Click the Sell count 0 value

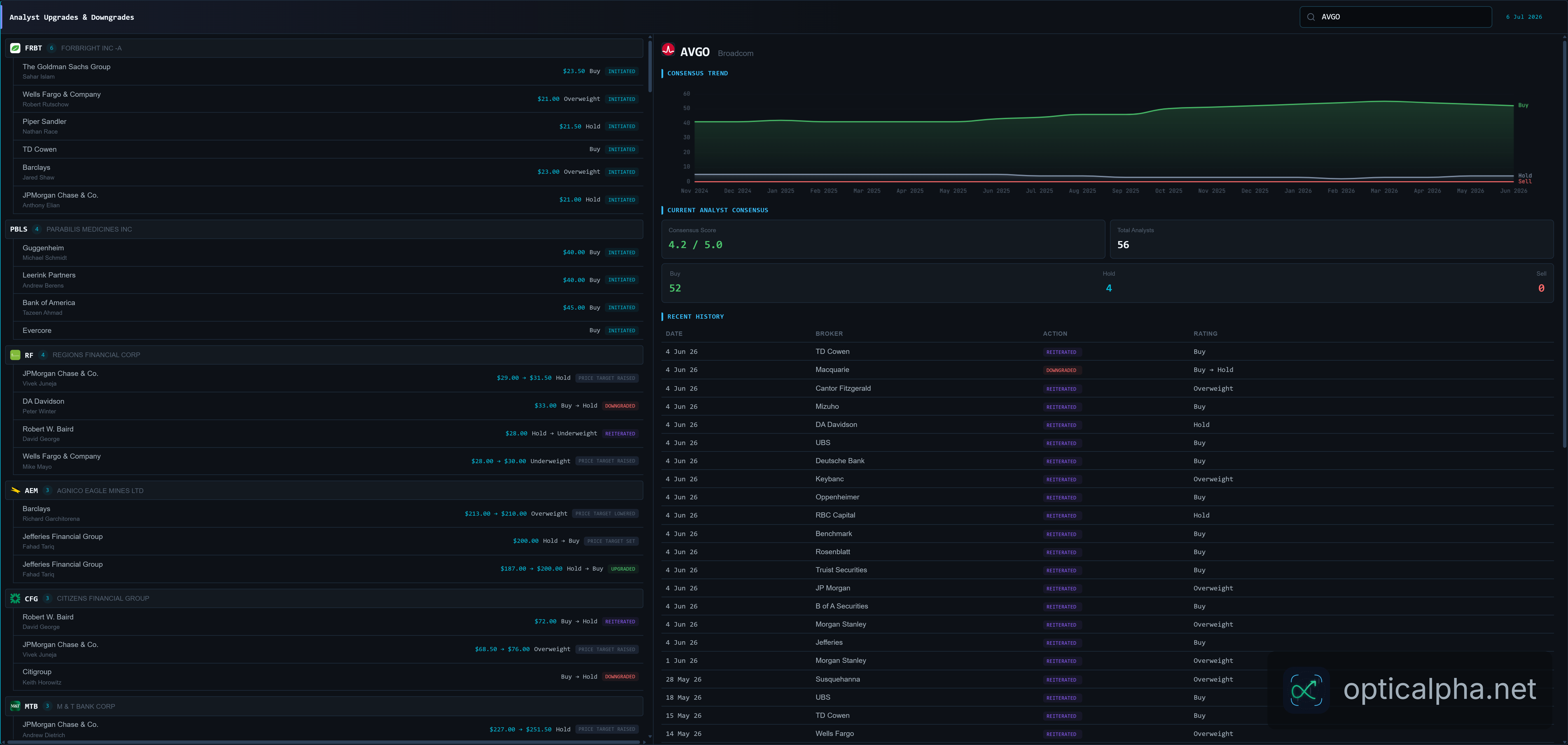pos(1541,288)
